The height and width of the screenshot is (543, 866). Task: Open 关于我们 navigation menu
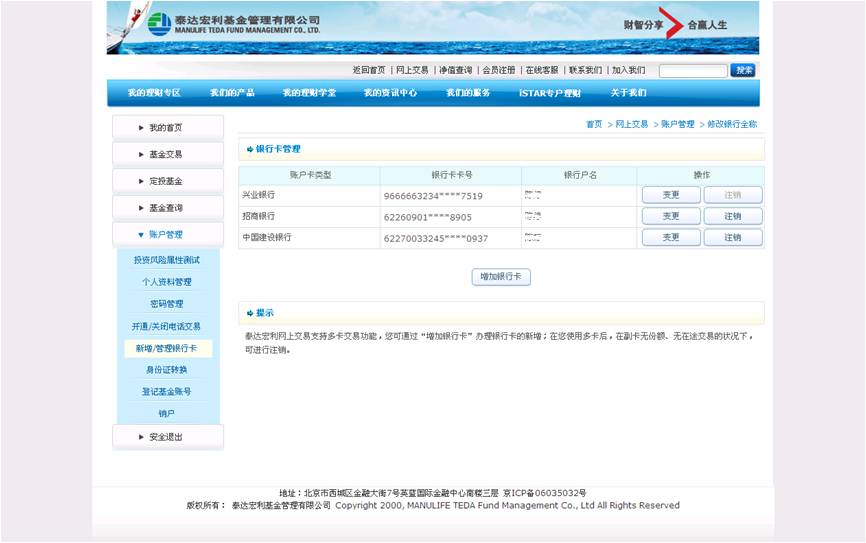(x=629, y=93)
